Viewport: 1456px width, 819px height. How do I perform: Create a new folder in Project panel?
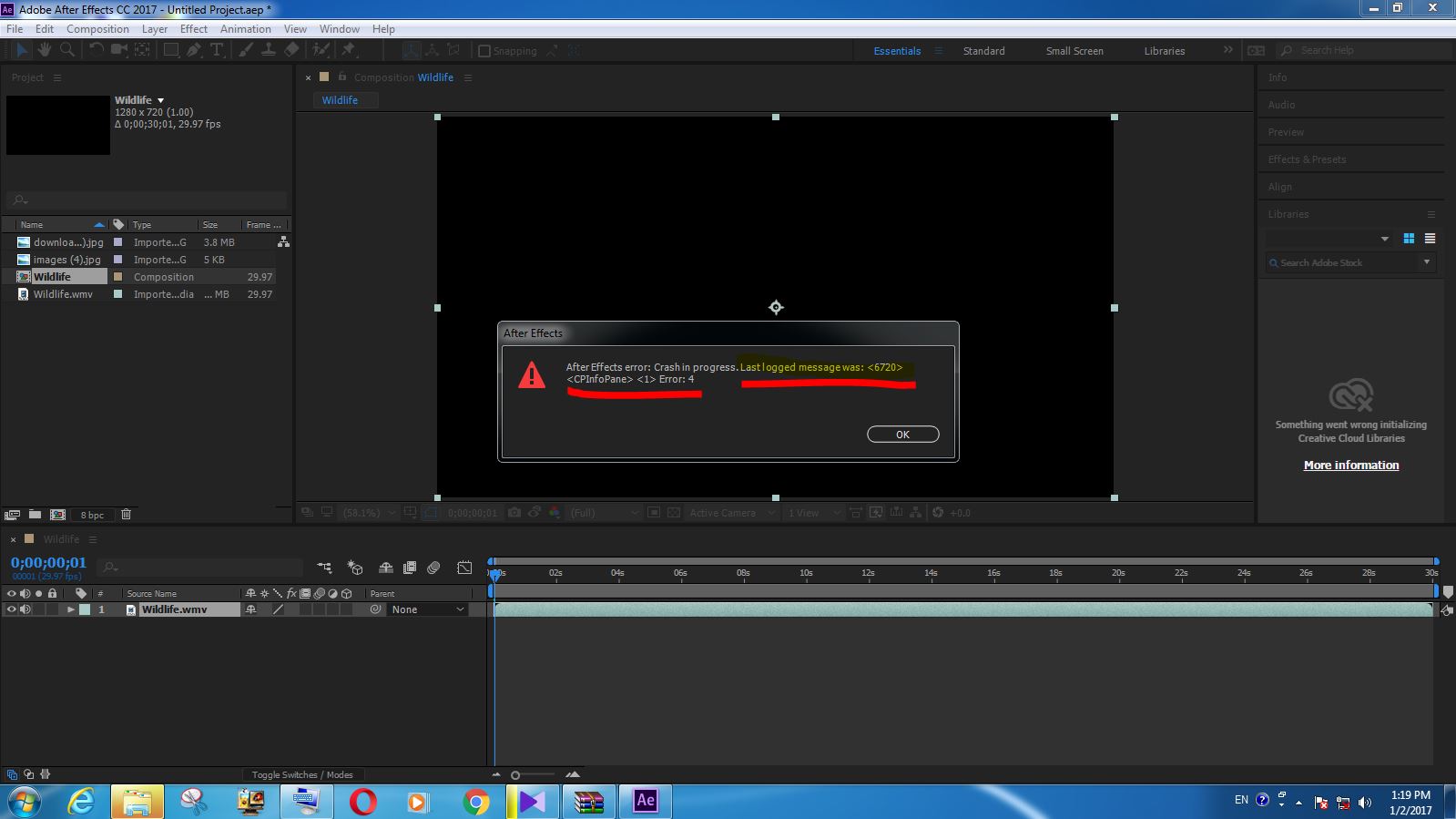pyautogui.click(x=35, y=515)
